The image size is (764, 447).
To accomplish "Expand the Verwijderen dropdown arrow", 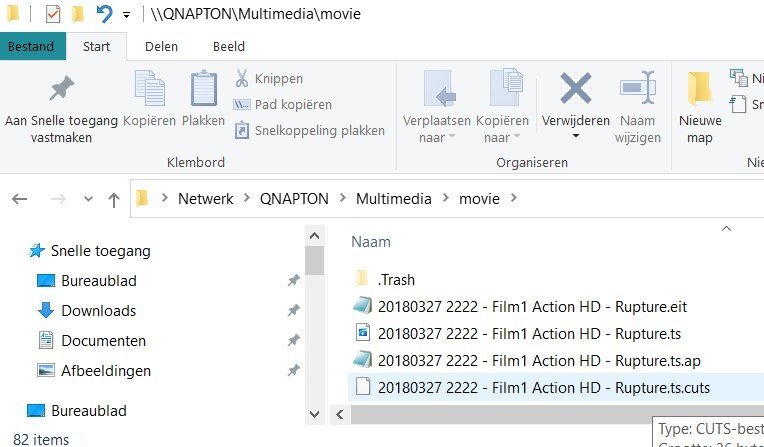I will pos(575,138).
